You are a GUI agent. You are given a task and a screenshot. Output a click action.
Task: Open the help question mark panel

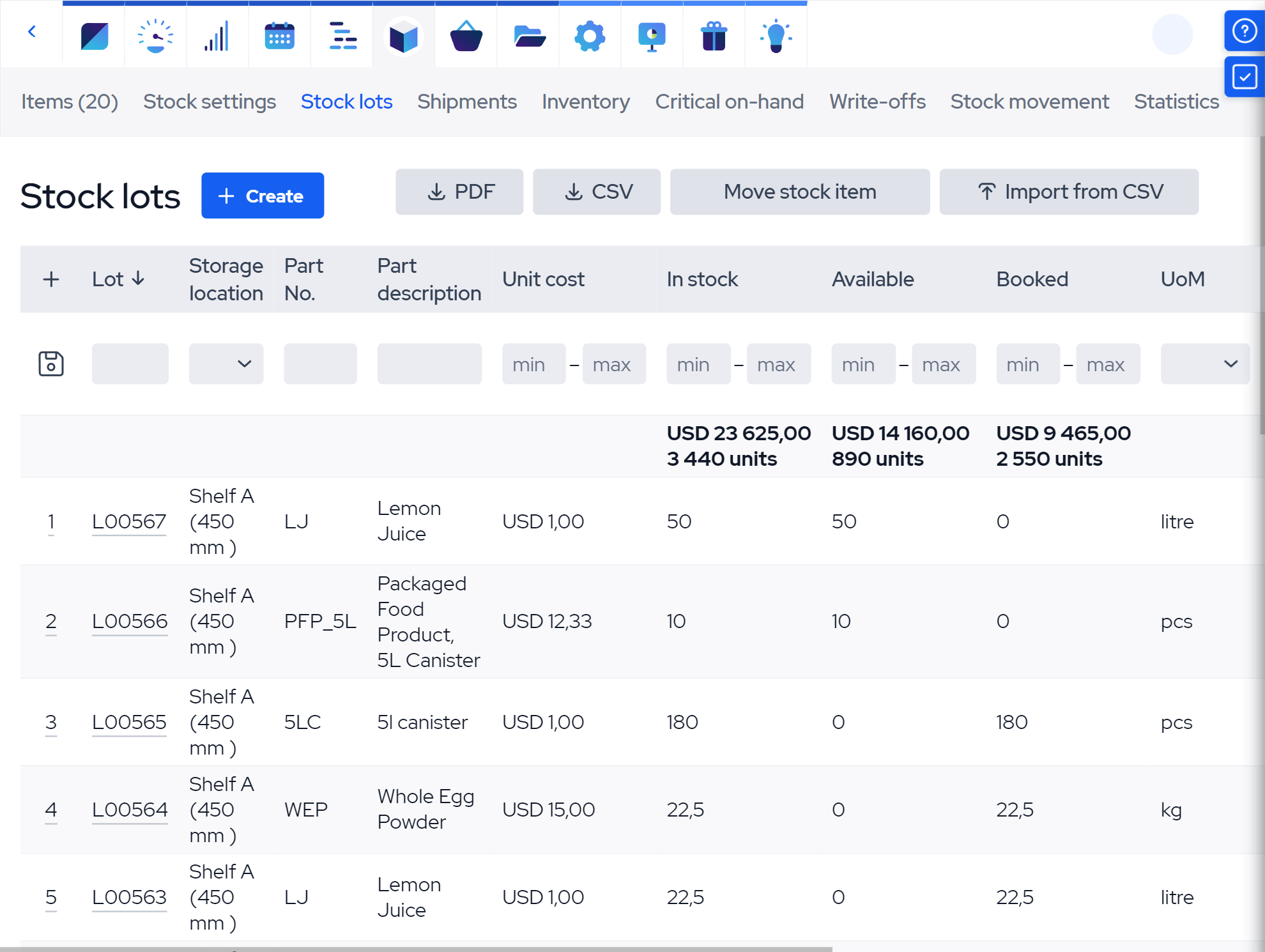(x=1244, y=31)
